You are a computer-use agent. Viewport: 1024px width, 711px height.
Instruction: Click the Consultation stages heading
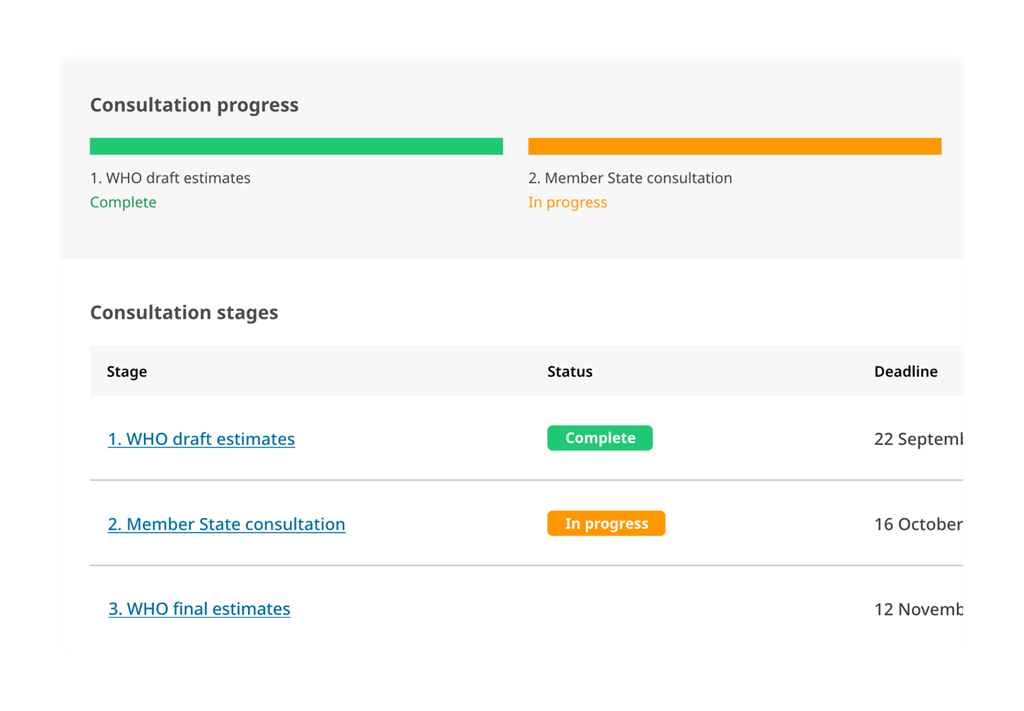[x=184, y=312]
